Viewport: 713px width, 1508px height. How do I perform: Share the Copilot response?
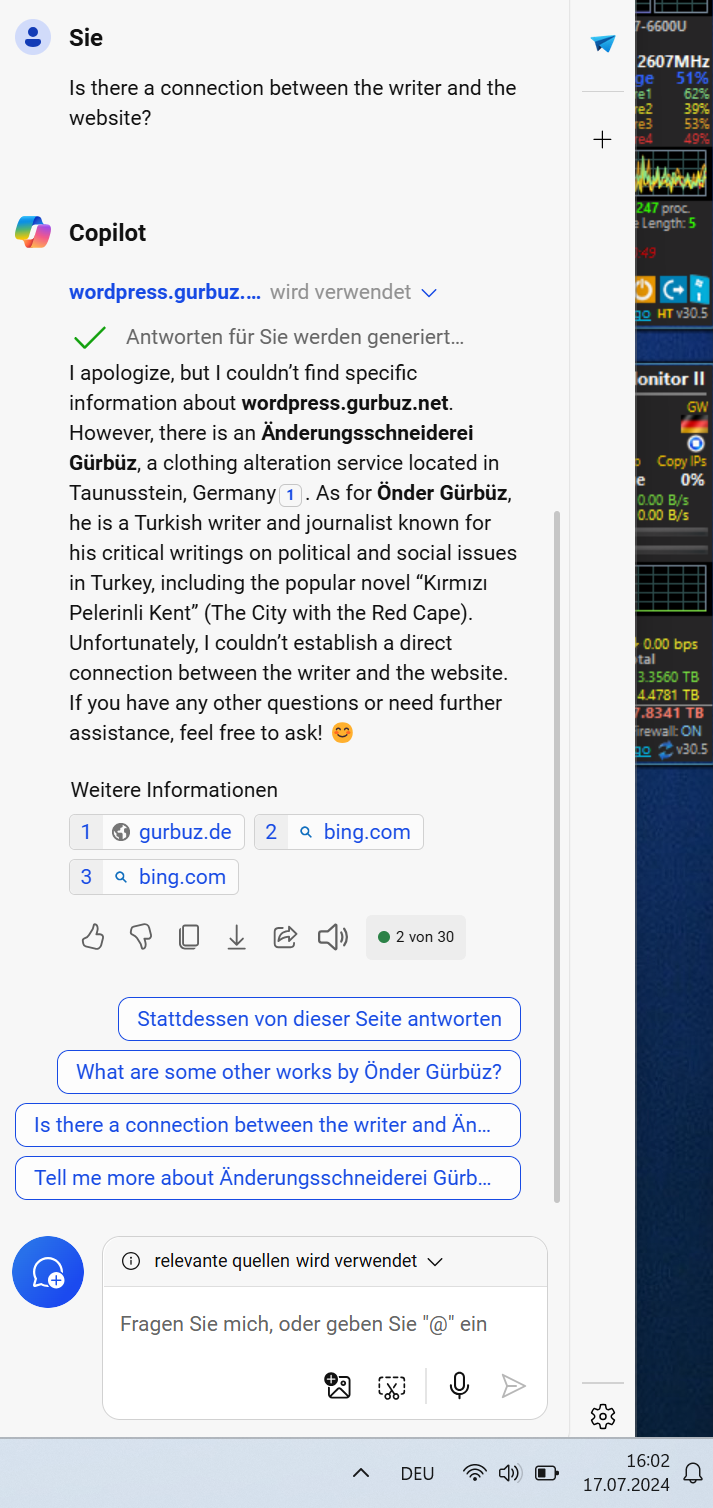point(285,937)
